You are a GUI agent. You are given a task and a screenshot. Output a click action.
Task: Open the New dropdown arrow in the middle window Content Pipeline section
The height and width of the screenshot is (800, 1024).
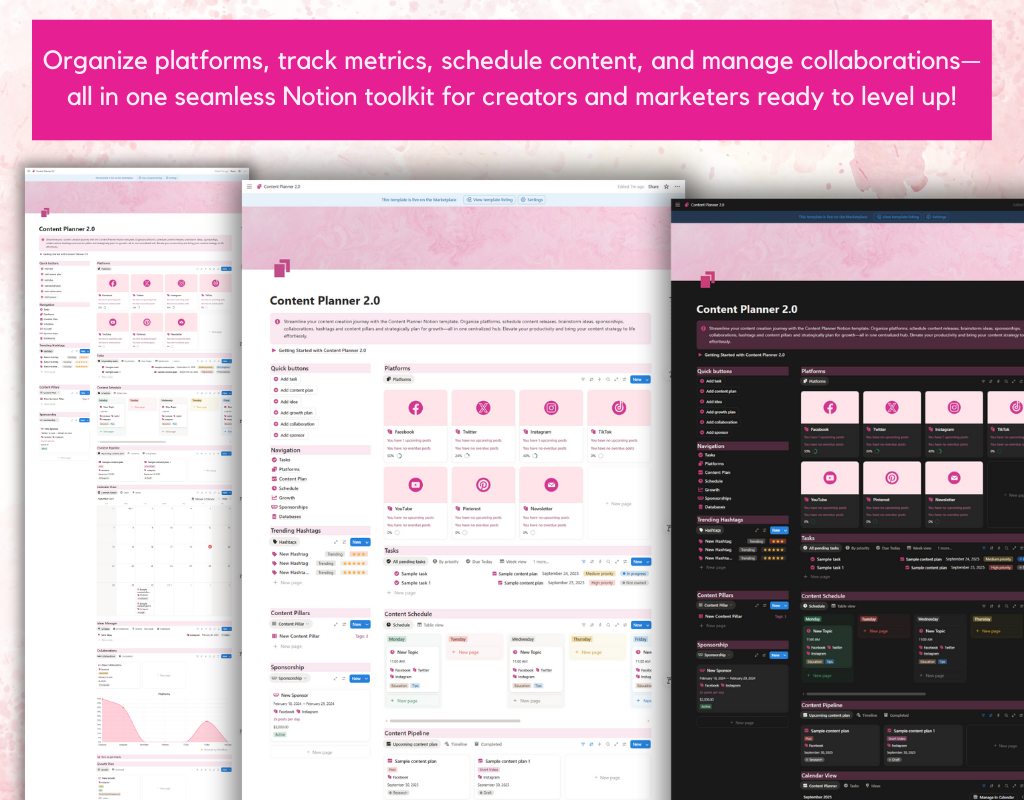tap(647, 744)
